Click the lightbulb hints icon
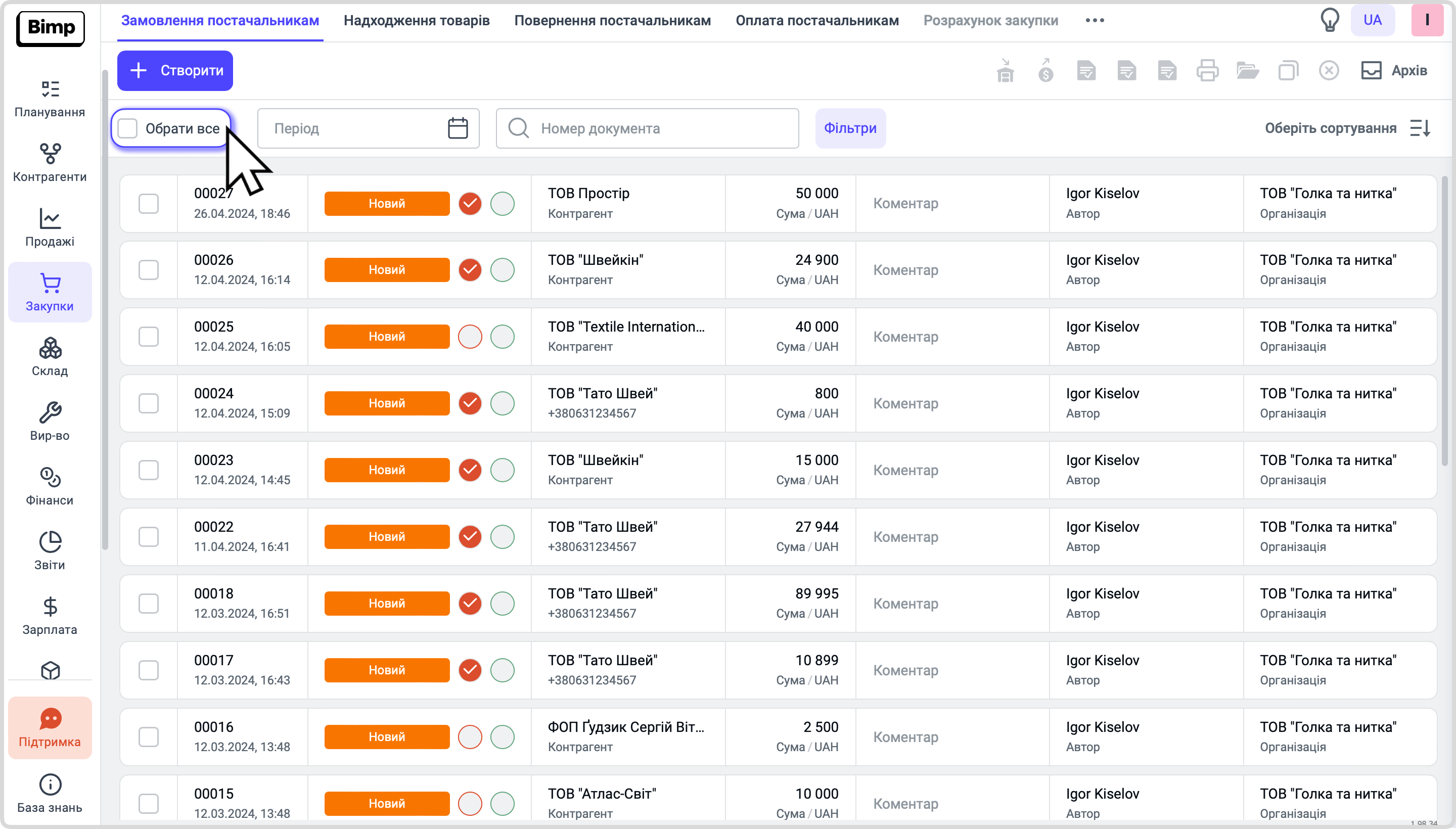The width and height of the screenshot is (1456, 829). (1330, 20)
